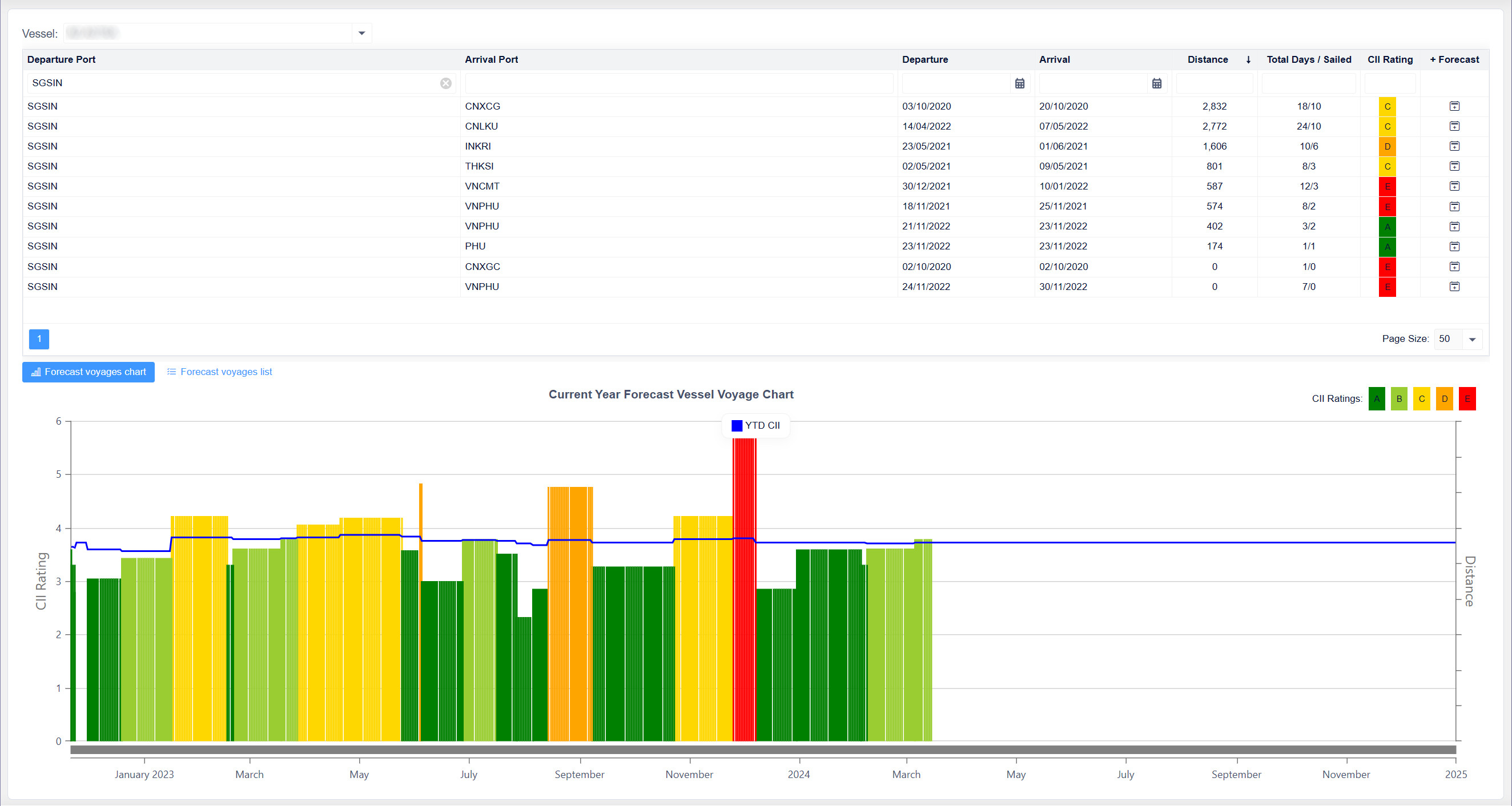Add forecast for SGSIN to THKSI voyage

1454,166
